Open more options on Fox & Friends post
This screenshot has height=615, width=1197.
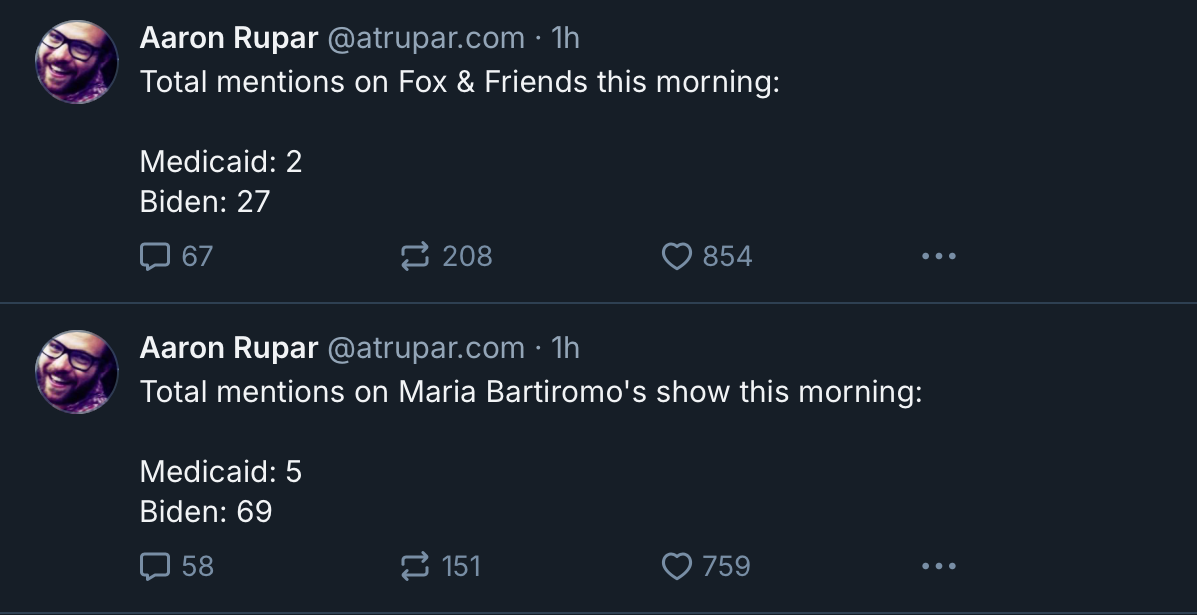pyautogui.click(x=939, y=257)
